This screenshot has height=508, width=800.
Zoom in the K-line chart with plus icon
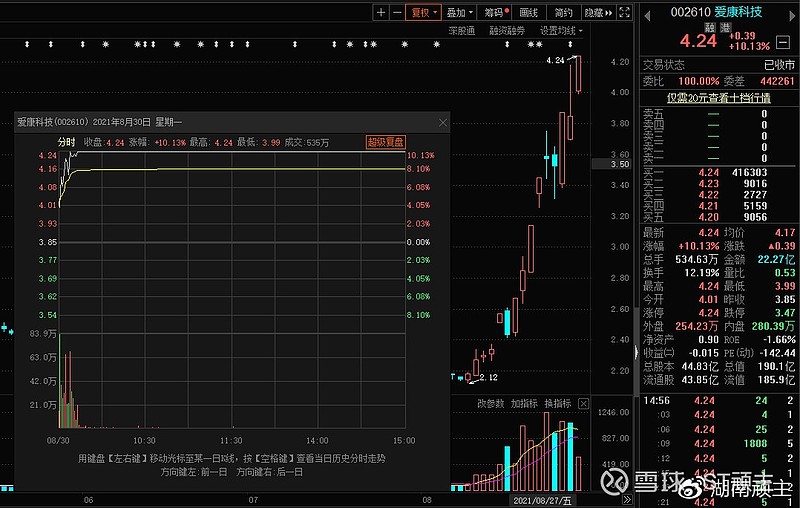[x=381, y=13]
